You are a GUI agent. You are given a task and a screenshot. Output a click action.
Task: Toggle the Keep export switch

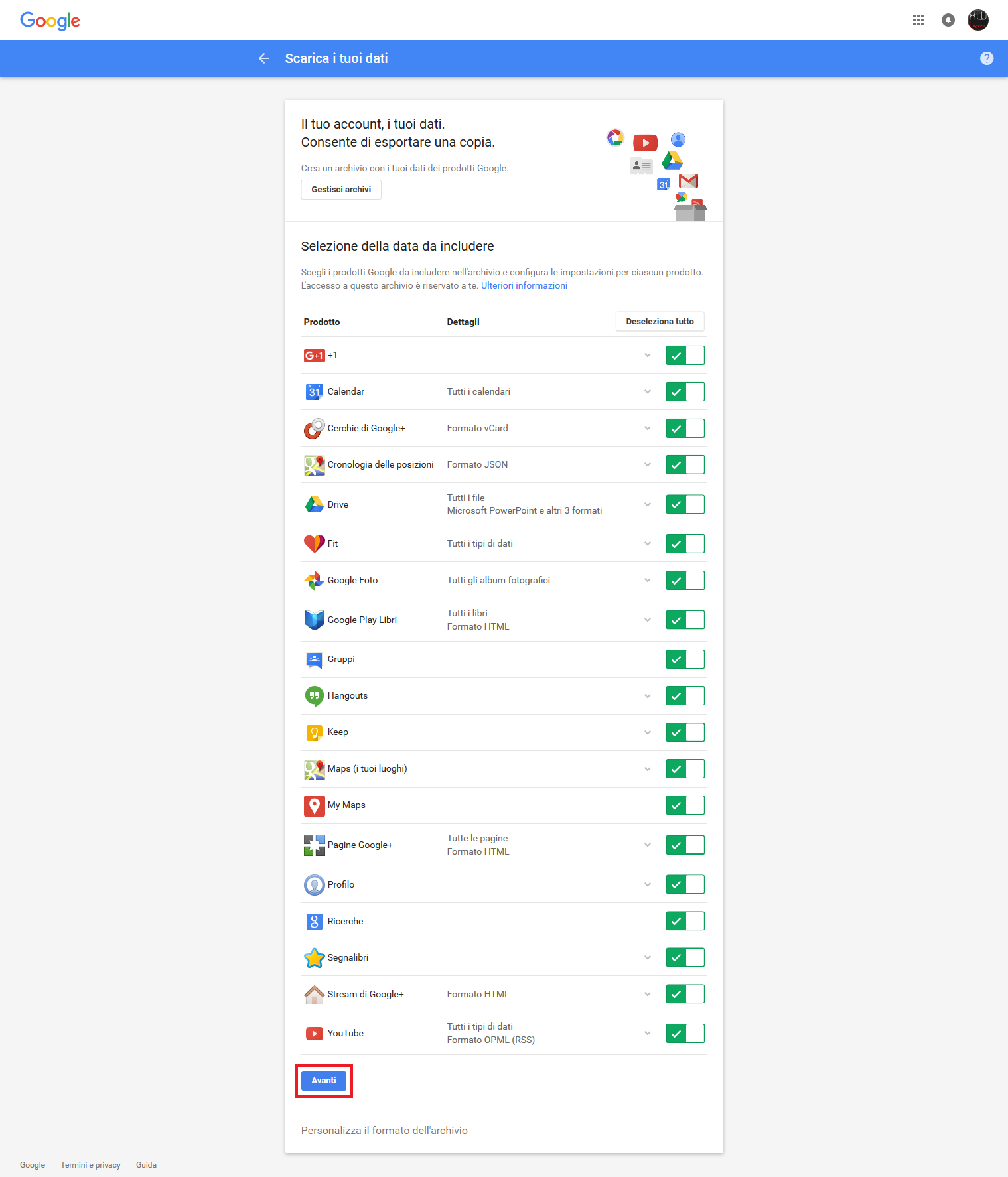pos(685,732)
